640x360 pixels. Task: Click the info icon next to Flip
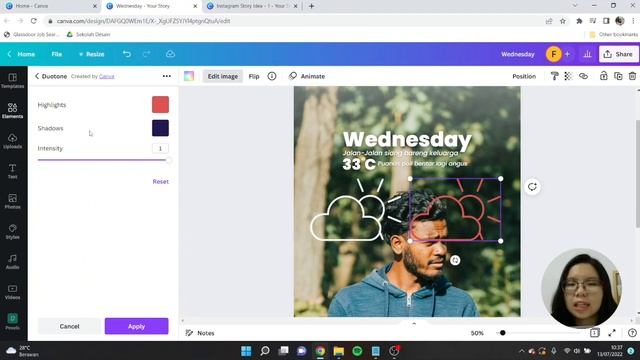[x=272, y=76]
